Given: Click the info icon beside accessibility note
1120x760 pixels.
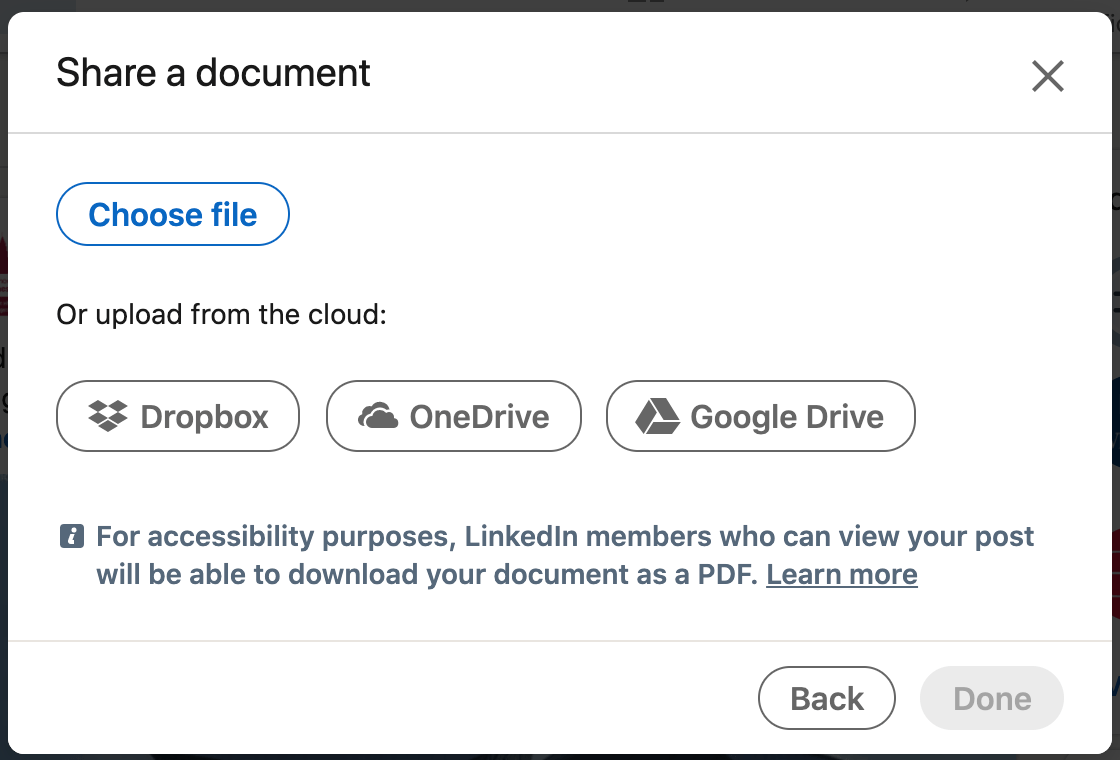Looking at the screenshot, I should coord(72,536).
